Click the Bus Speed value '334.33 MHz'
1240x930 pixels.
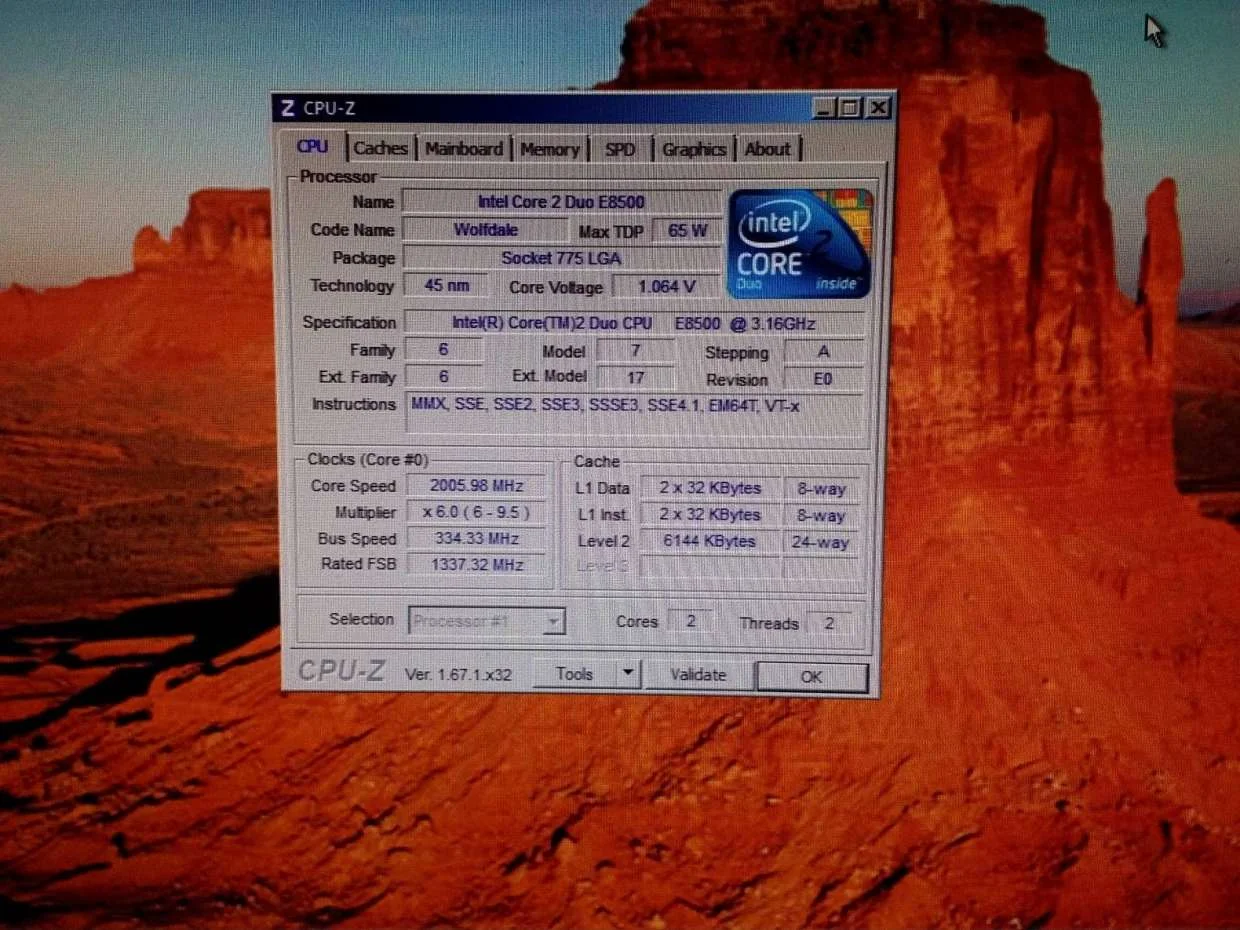point(476,538)
